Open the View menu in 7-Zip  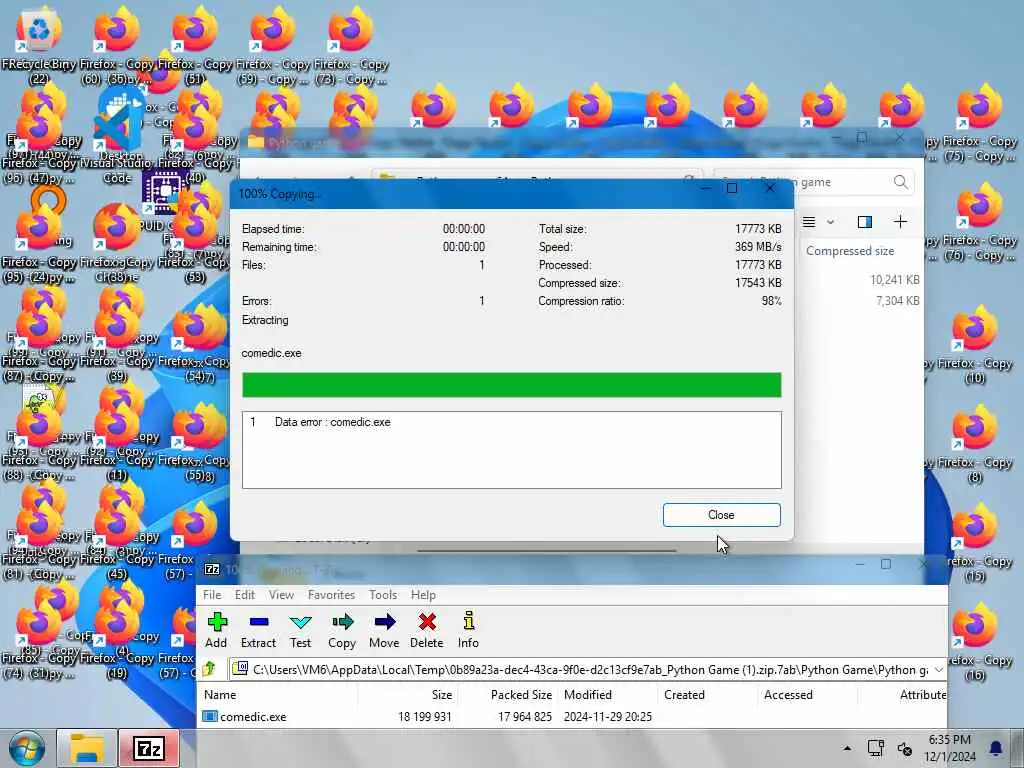281,595
